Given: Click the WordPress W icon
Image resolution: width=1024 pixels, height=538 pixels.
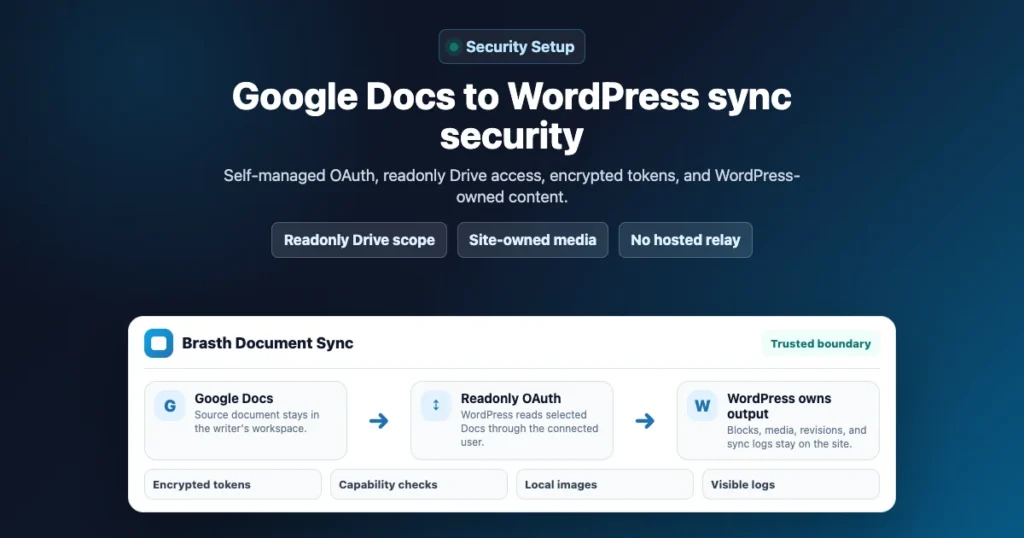Looking at the screenshot, I should (702, 406).
